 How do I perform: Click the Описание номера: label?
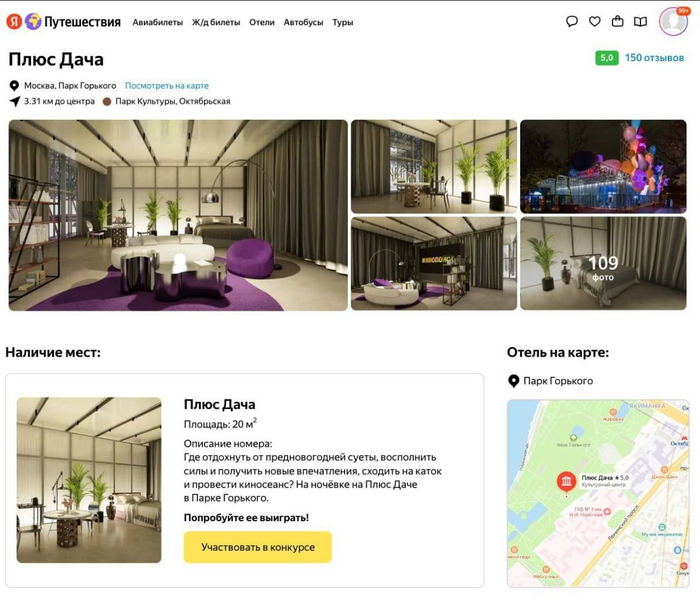[x=228, y=444]
